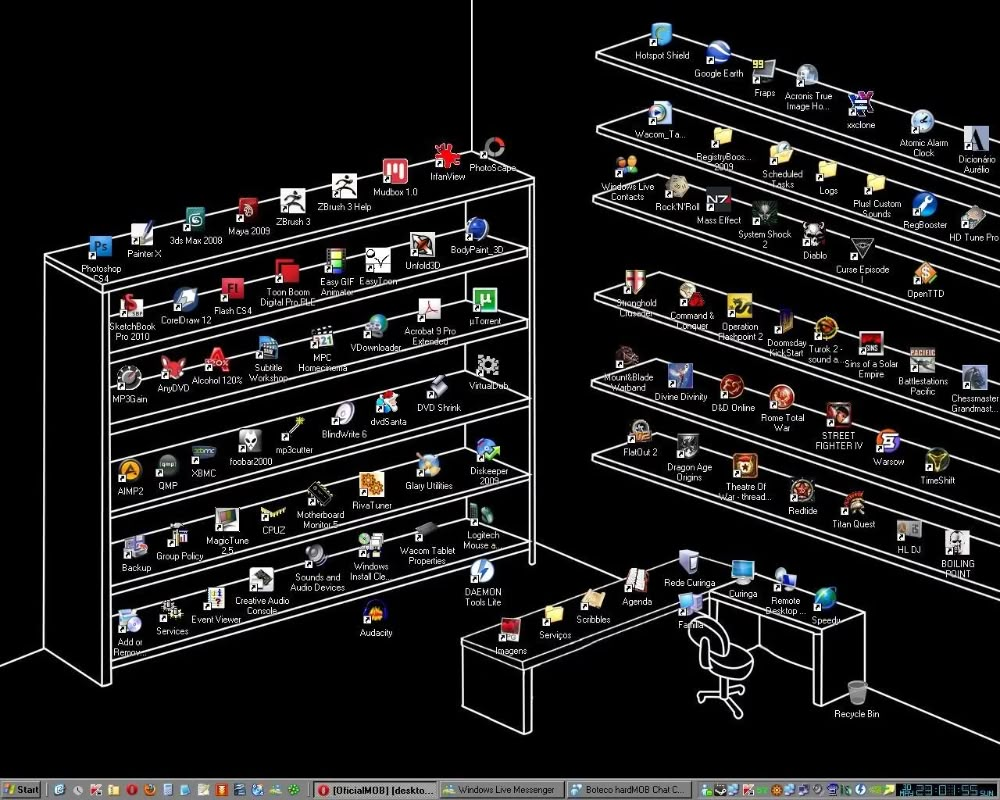Open VirtualDub gear icon
The width and height of the screenshot is (1000, 800).
[488, 366]
